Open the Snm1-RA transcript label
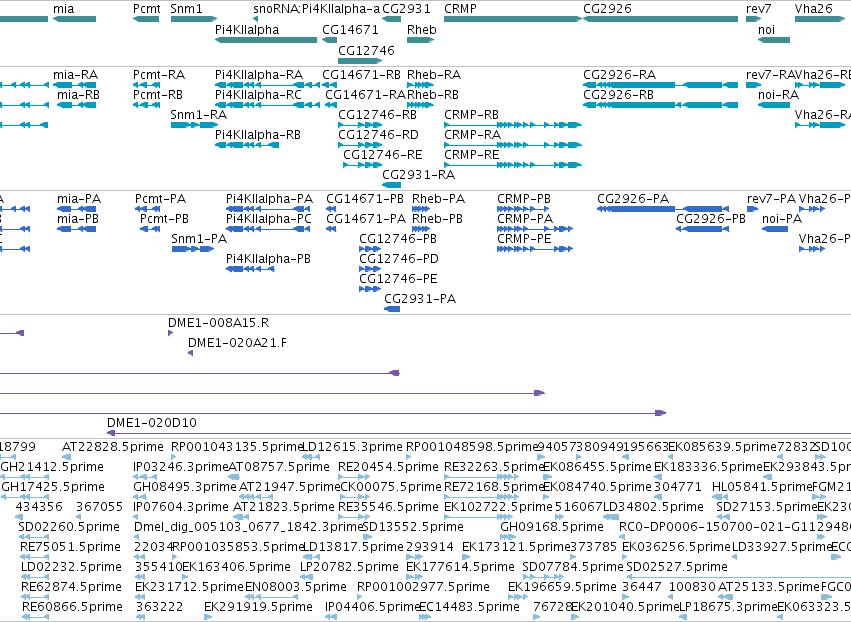 pos(199,115)
